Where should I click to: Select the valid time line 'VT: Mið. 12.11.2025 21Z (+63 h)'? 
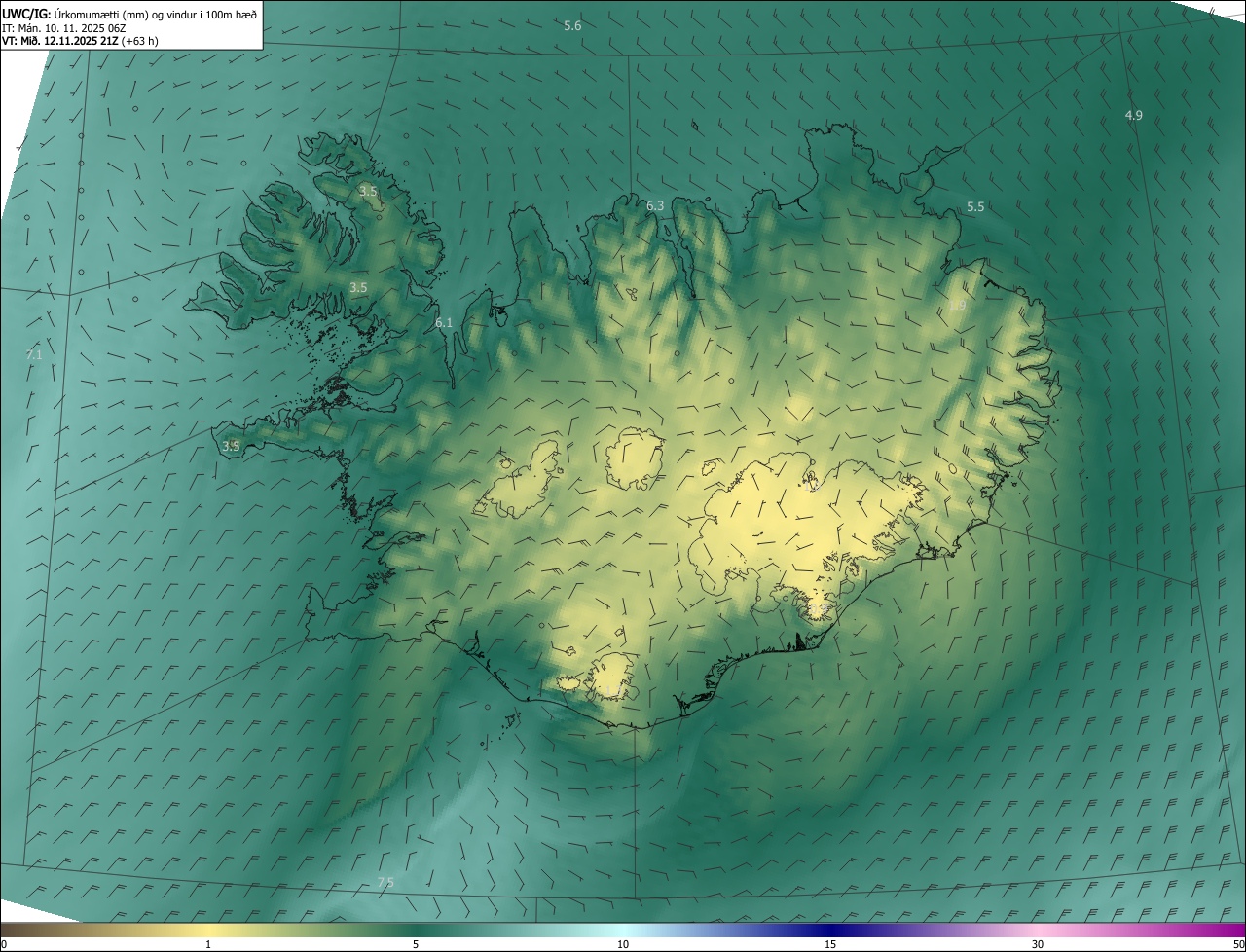click(x=80, y=41)
